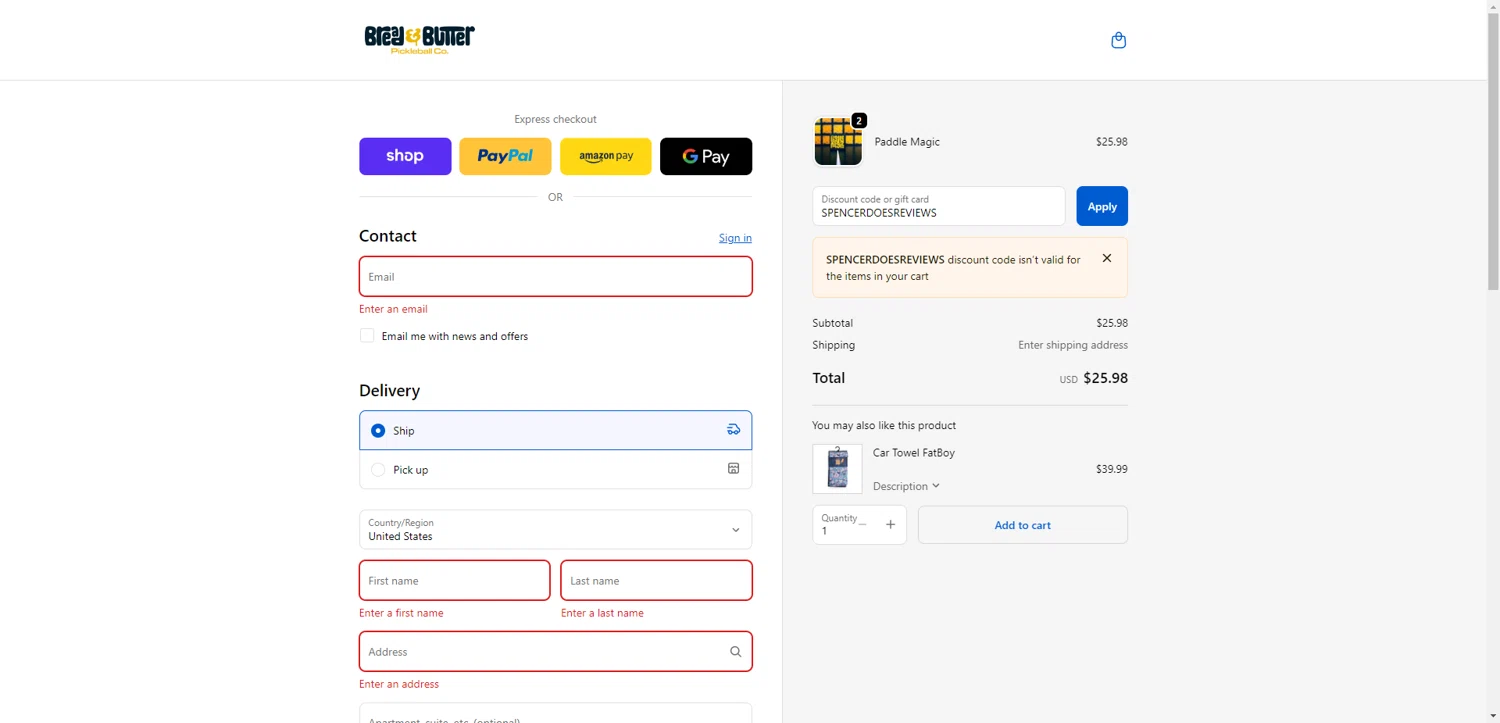Click the Paddle Magic product thumbnail

[838, 142]
